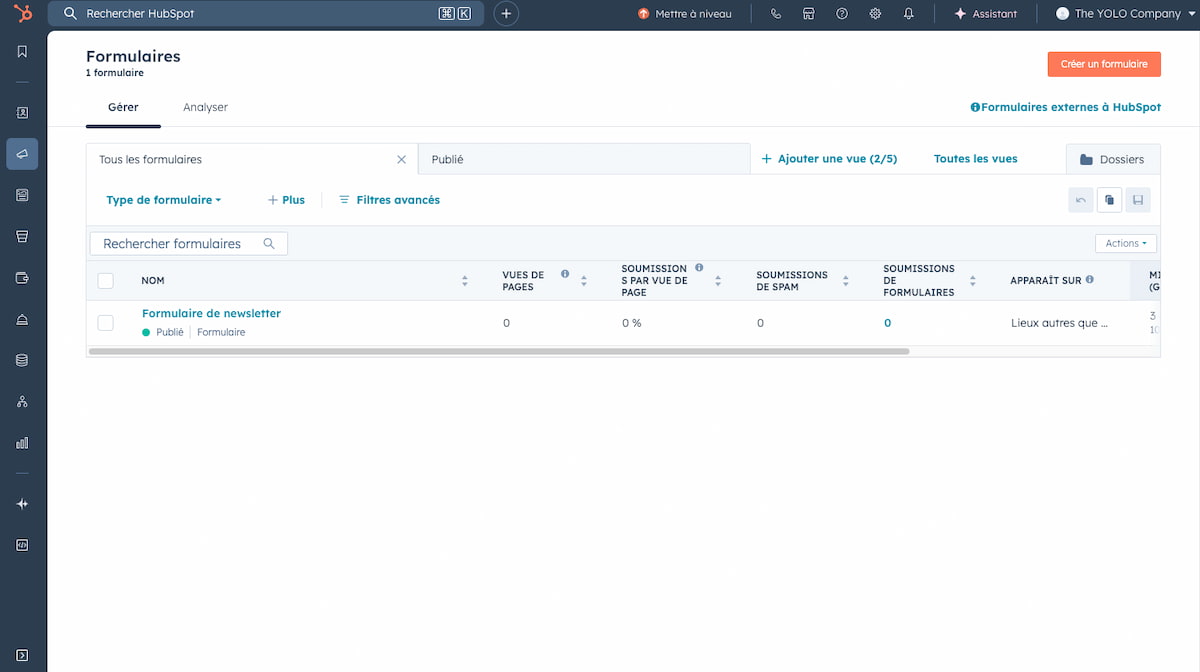
Task: Open the Breeze AI sparkle icon in sidebar
Action: [x=22, y=504]
